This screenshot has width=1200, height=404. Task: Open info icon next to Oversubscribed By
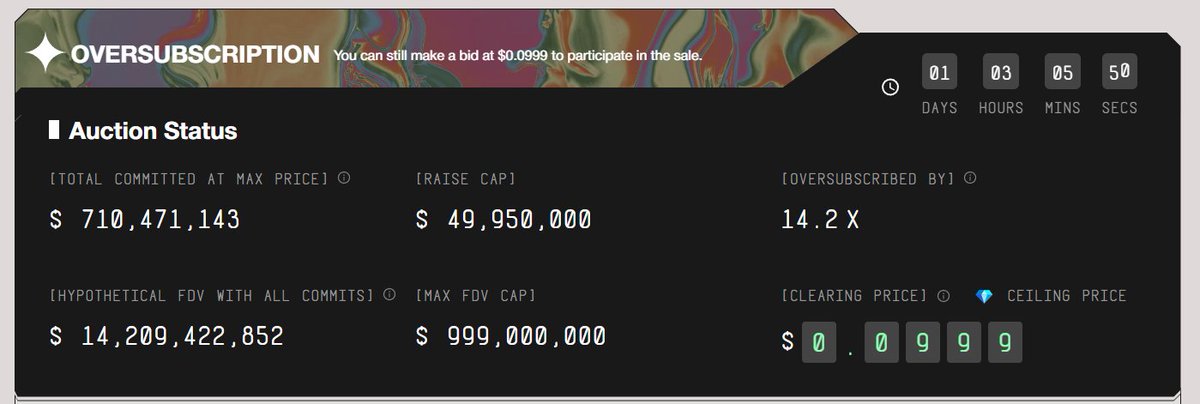tap(970, 178)
